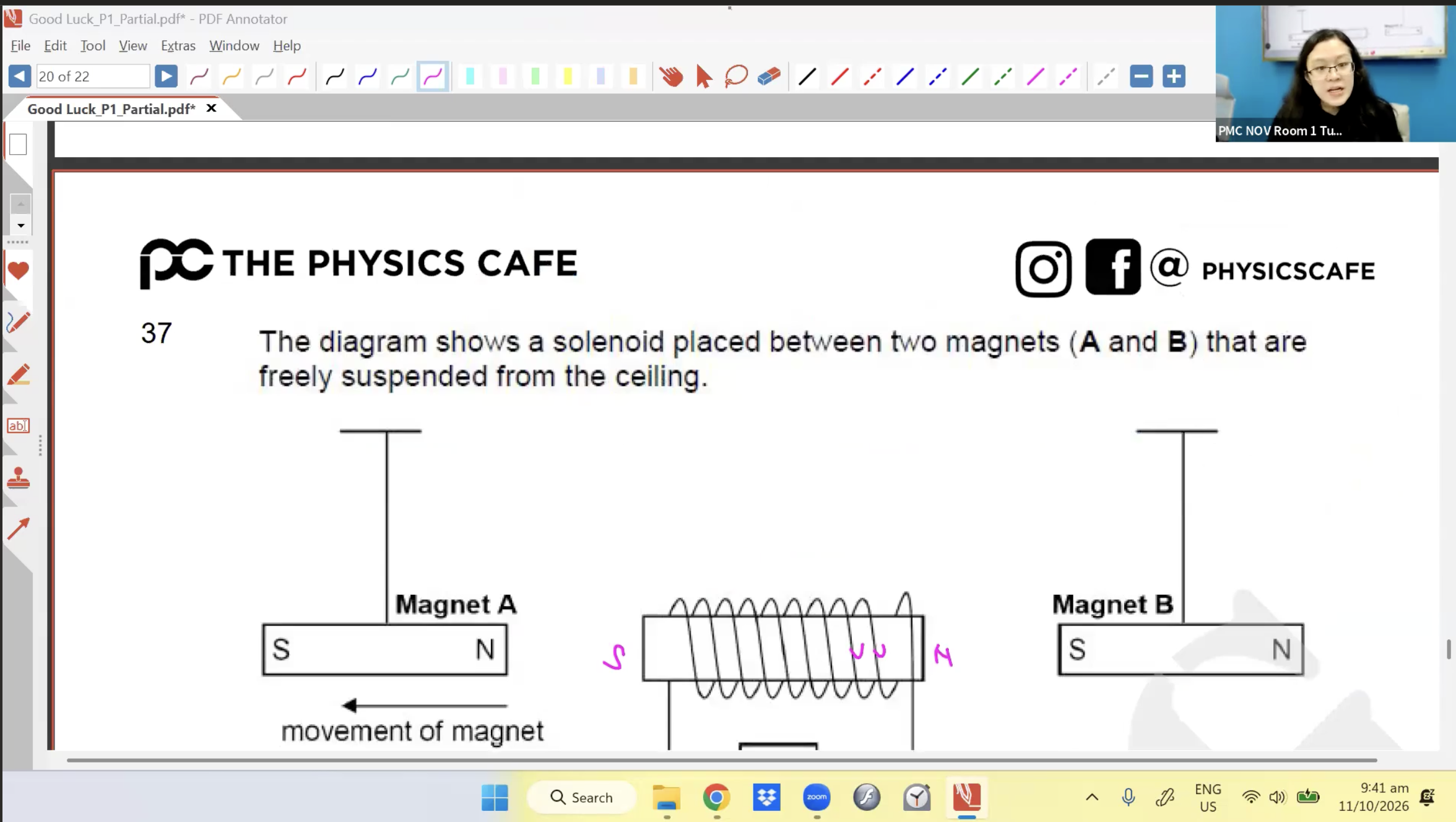
Task: Zoom out with minus button
Action: coord(1141,76)
